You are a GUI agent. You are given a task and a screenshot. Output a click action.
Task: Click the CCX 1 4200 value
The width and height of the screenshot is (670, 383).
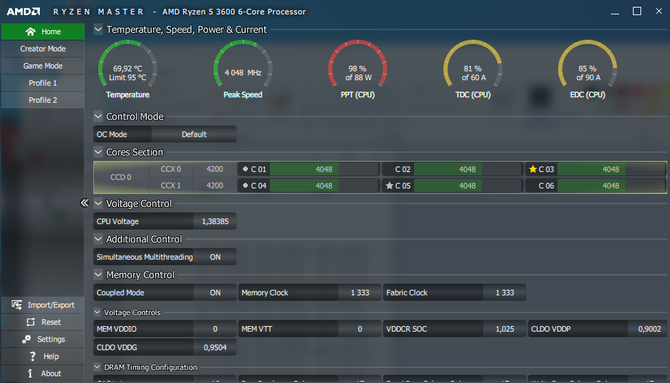click(215, 186)
